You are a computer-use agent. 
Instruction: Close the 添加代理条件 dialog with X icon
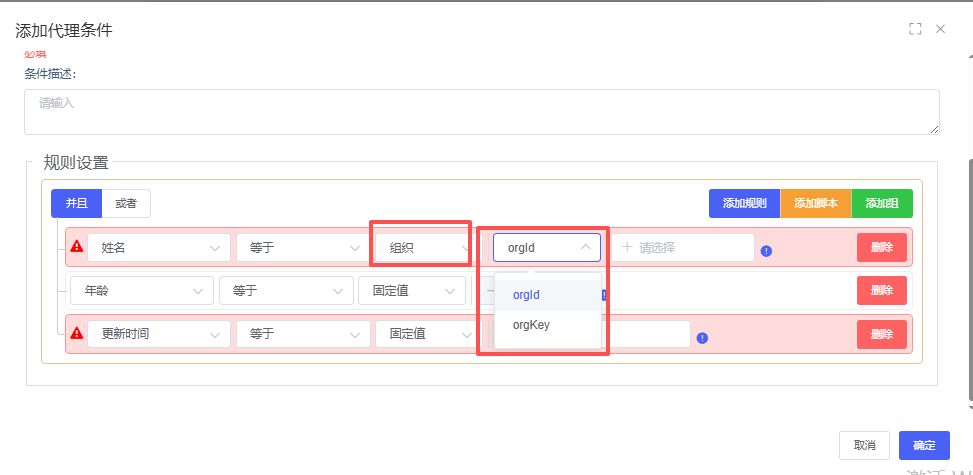click(x=940, y=29)
